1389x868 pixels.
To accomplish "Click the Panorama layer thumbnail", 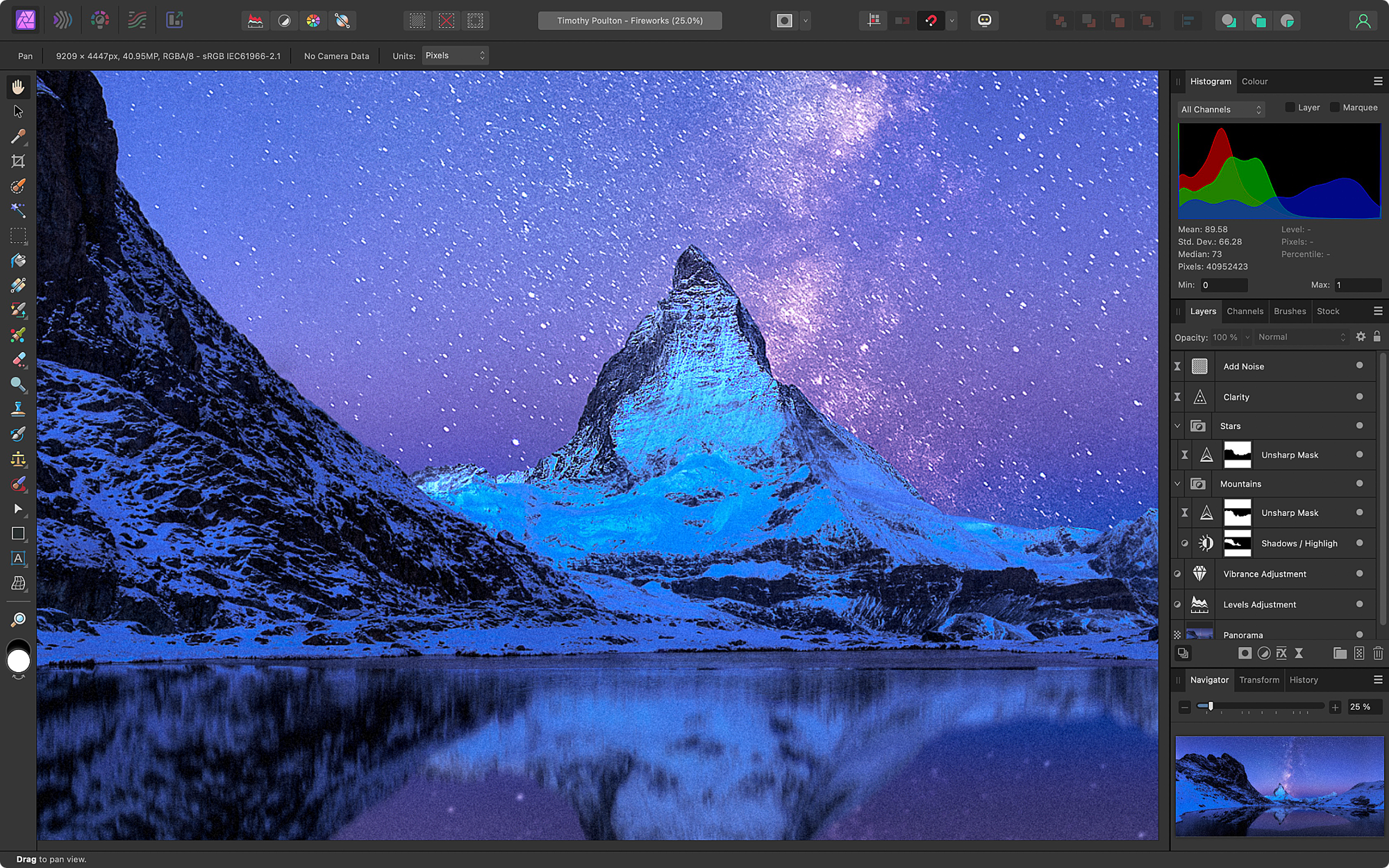I will click(1200, 633).
